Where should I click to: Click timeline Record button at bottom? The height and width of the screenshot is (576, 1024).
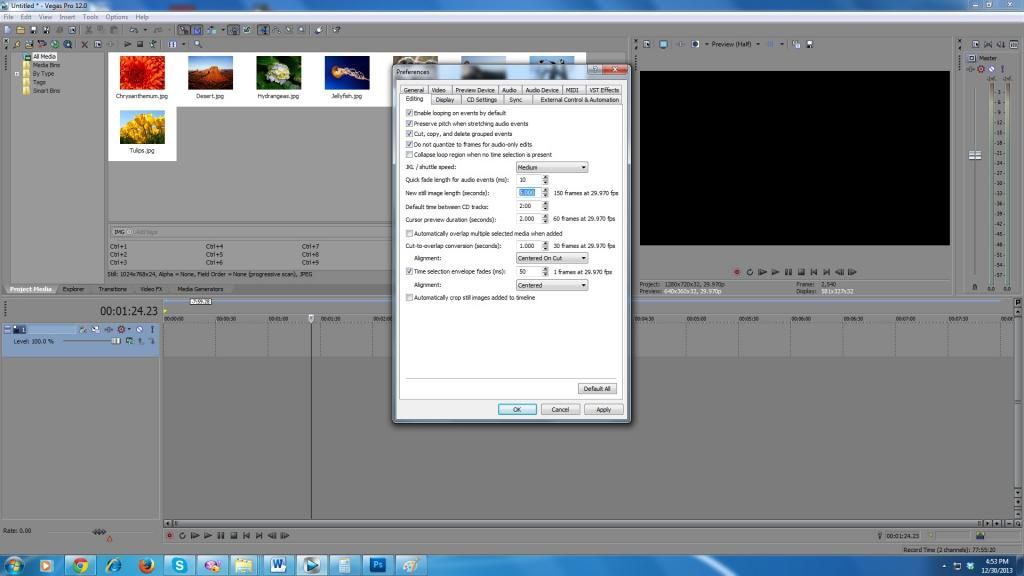coord(169,536)
